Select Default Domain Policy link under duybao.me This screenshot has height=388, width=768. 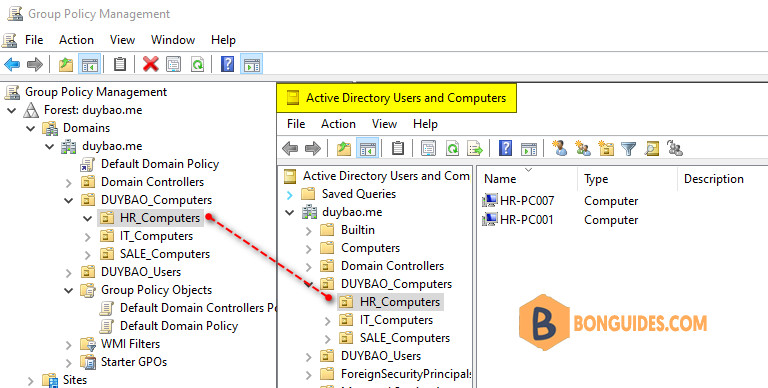(x=160, y=164)
